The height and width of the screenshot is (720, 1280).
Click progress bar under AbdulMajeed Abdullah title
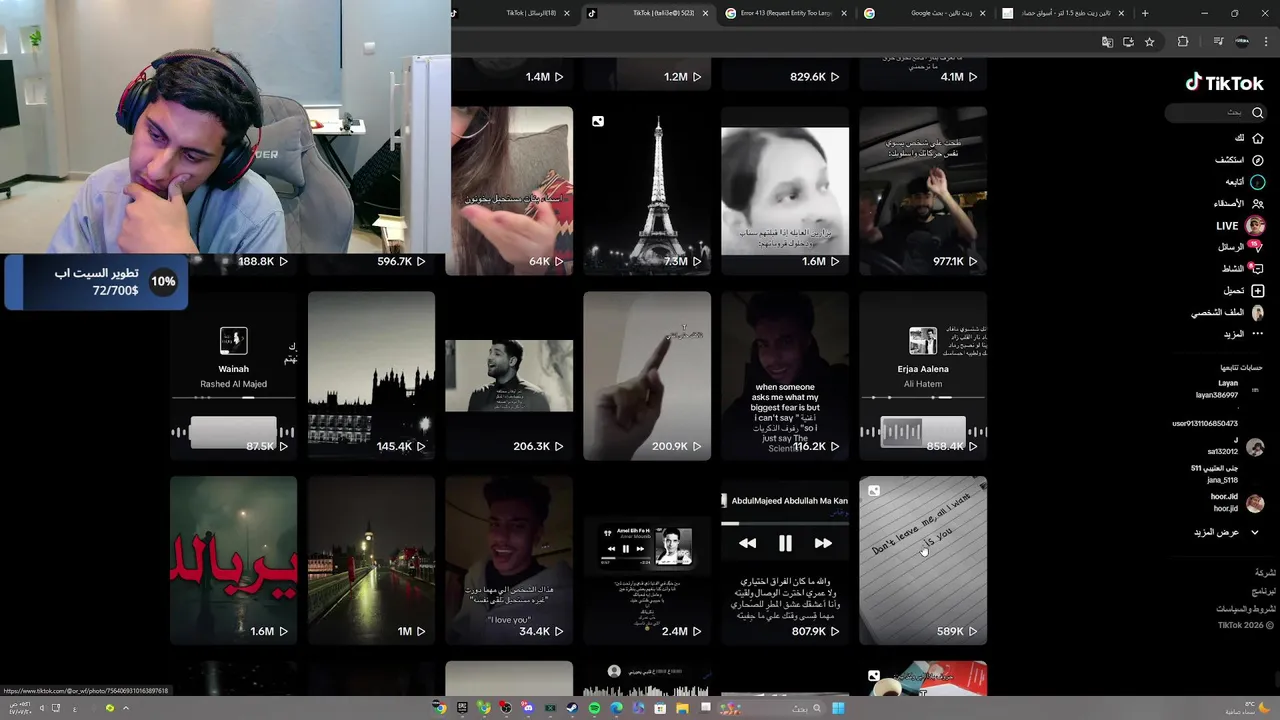(x=785, y=522)
